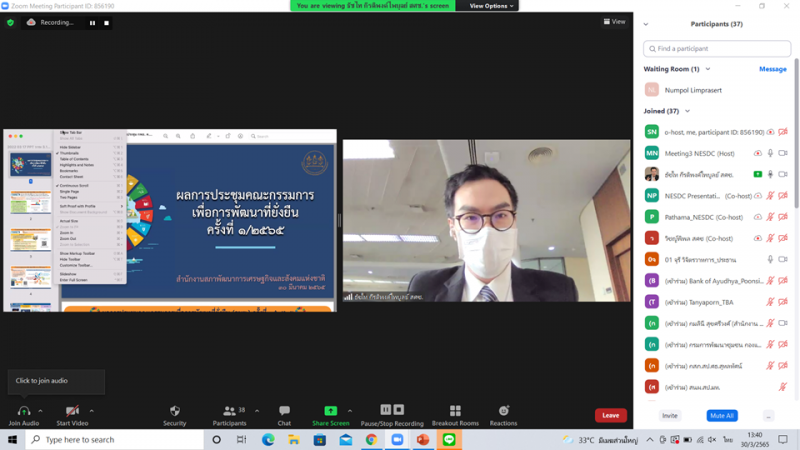The width and height of the screenshot is (800, 450).
Task: Stop recording in bottom toolbar
Action: coord(399,410)
